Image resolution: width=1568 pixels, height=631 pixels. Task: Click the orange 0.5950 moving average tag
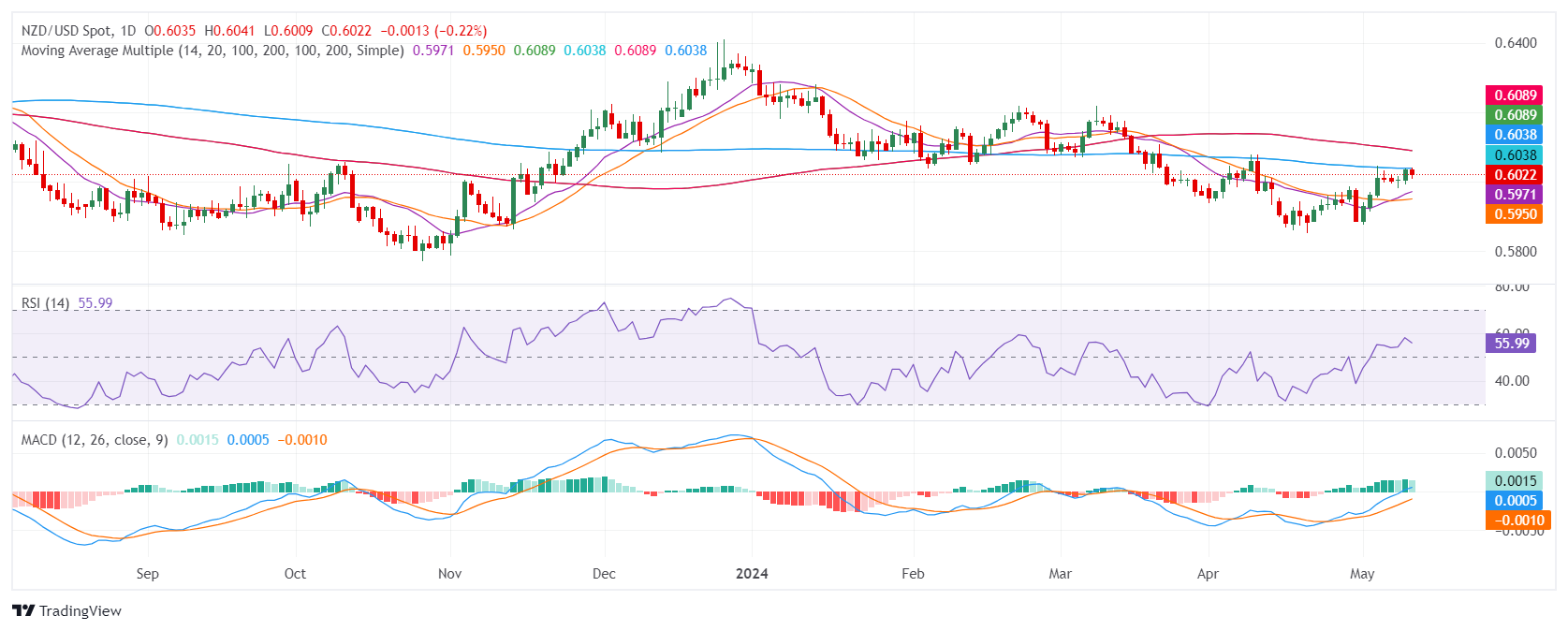point(1515,214)
